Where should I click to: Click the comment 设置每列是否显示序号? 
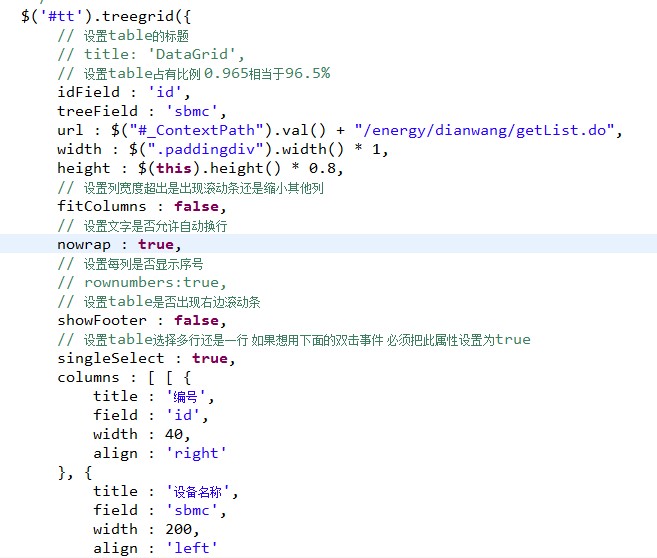coord(130,264)
